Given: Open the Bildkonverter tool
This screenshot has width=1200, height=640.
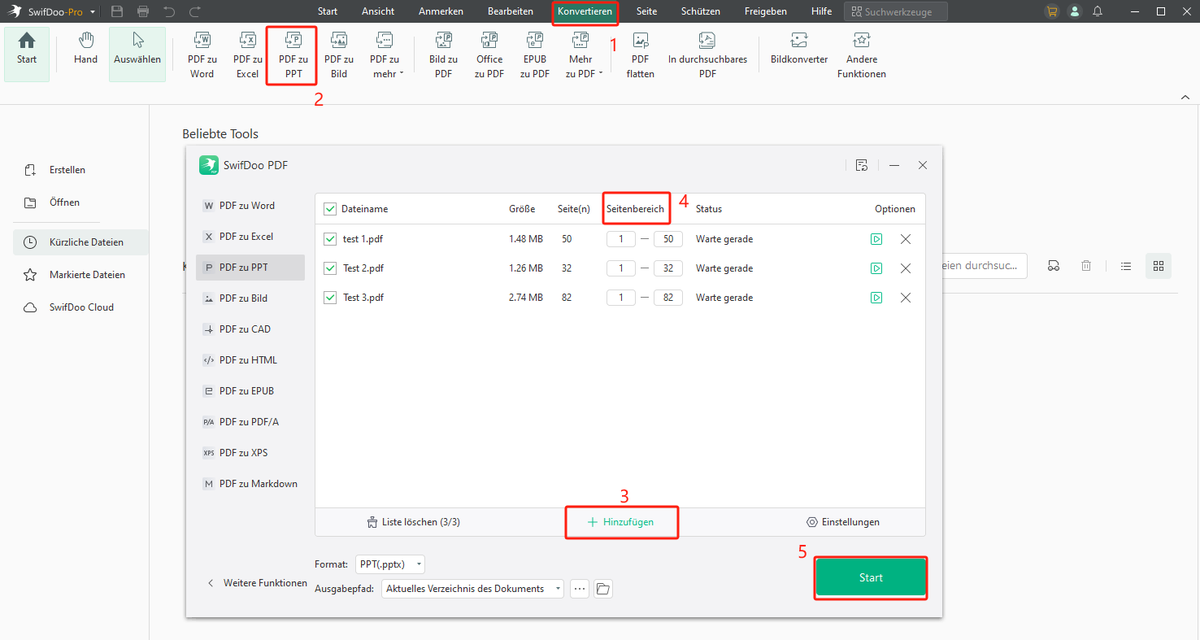Looking at the screenshot, I should [799, 49].
